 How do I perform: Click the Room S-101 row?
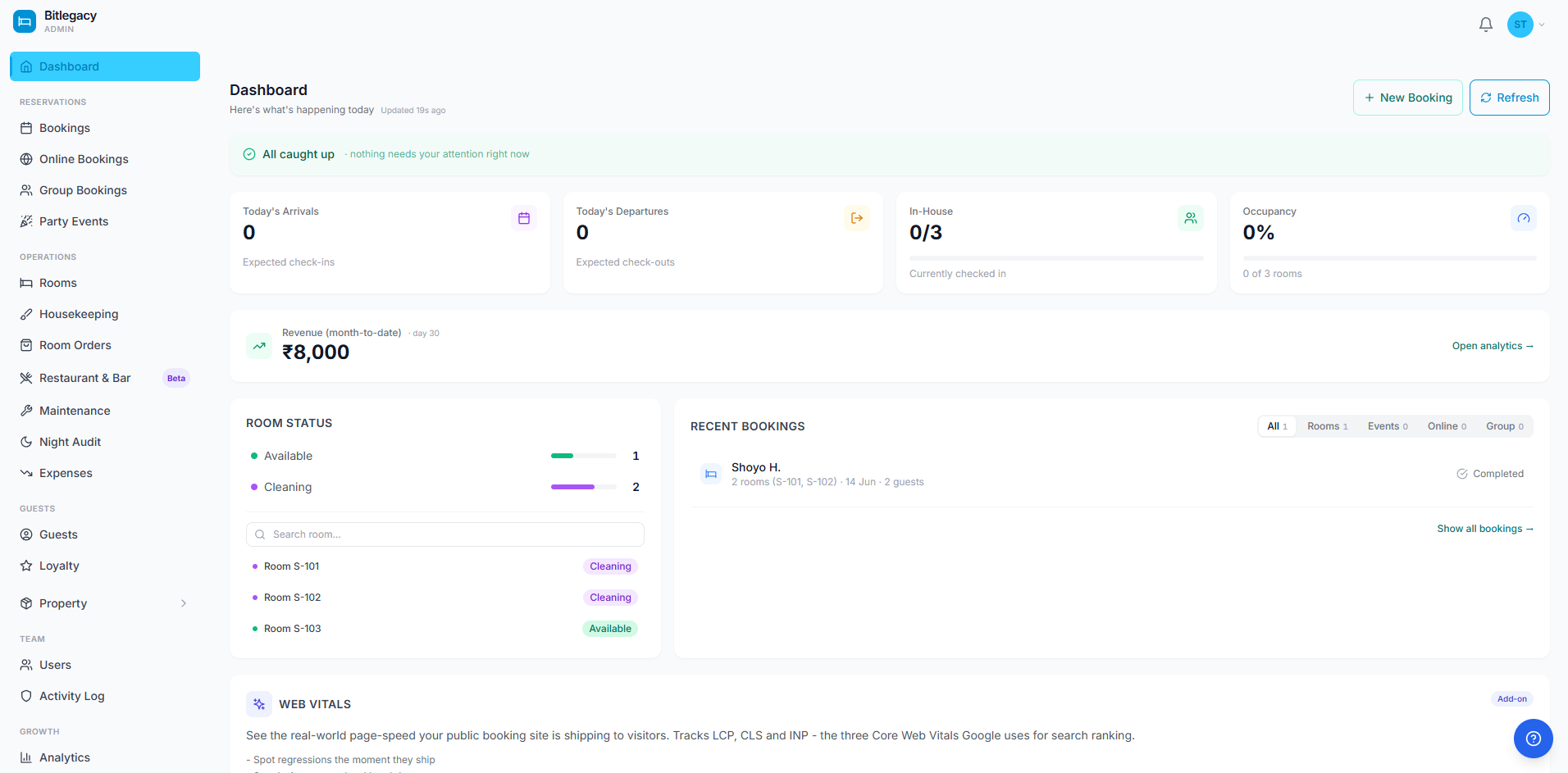(445, 566)
